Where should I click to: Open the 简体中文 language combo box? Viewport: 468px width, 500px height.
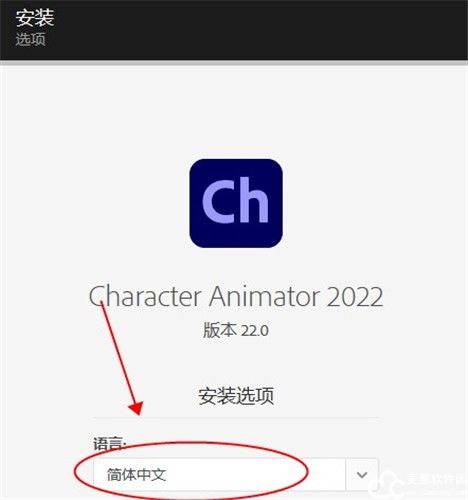(236, 475)
